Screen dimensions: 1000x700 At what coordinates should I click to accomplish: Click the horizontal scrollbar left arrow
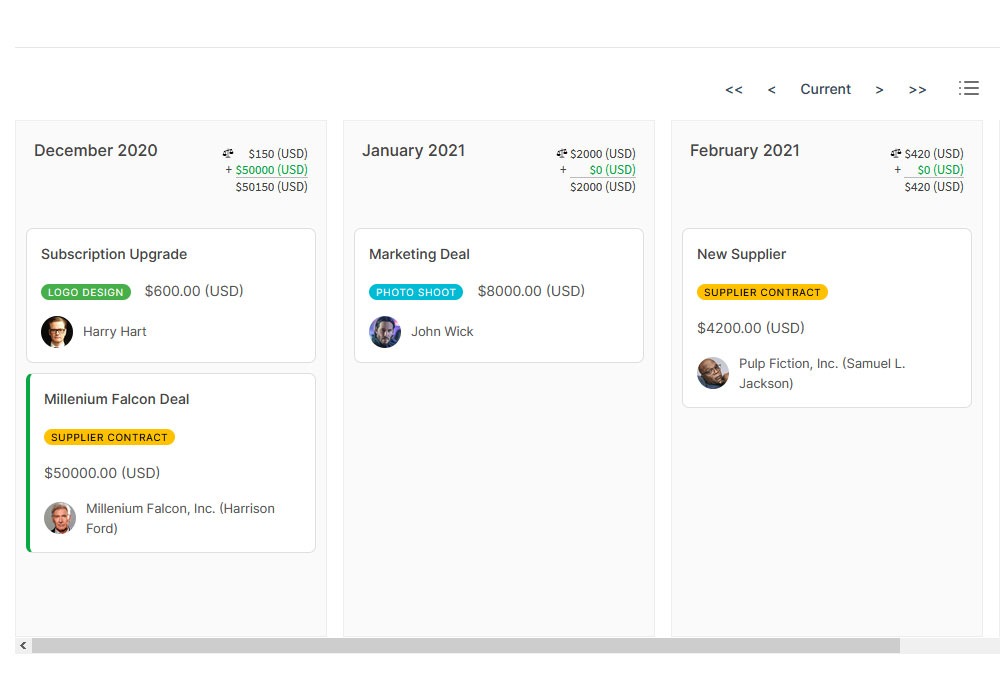(x=23, y=646)
